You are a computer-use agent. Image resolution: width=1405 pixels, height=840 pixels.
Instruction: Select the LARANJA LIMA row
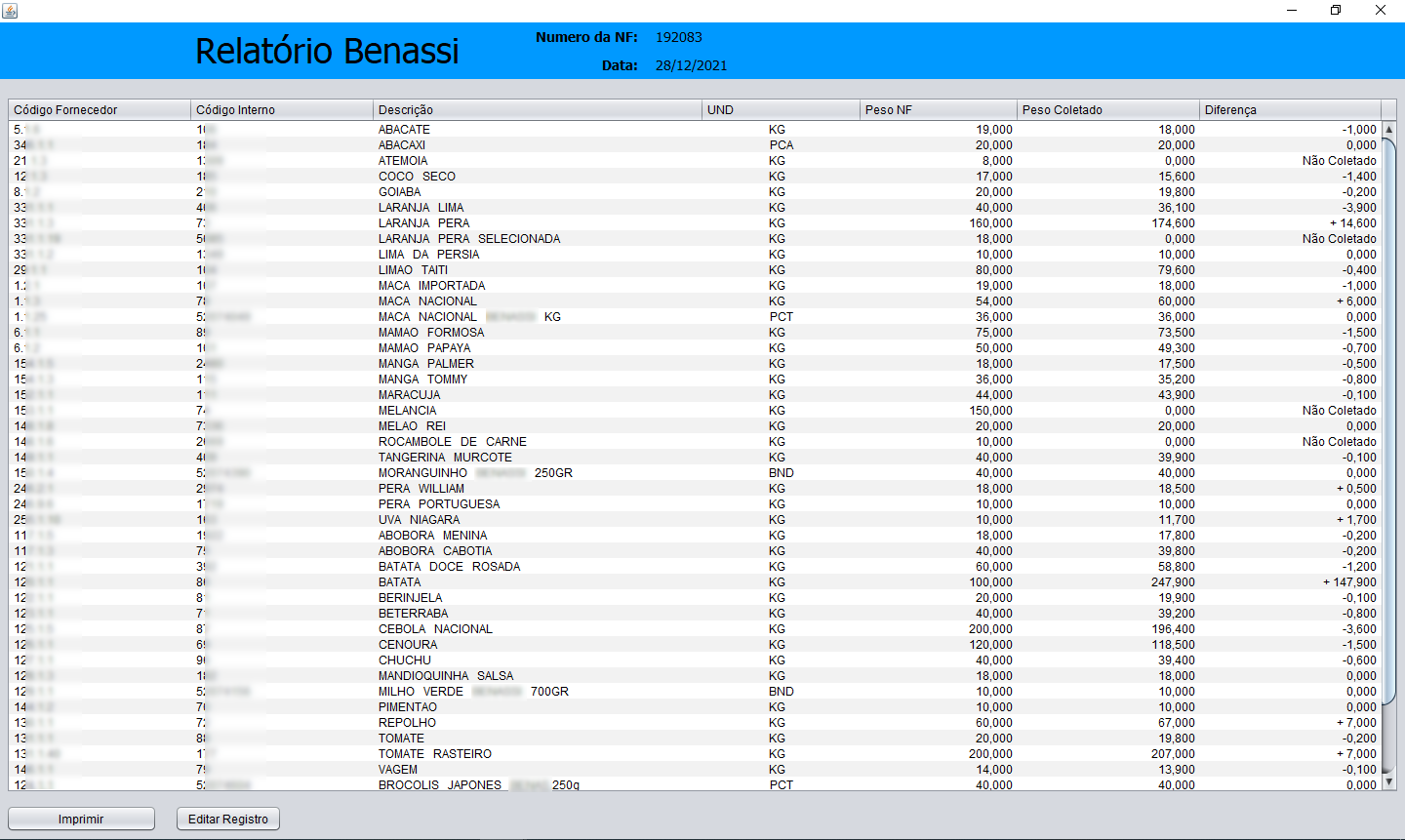(695, 208)
